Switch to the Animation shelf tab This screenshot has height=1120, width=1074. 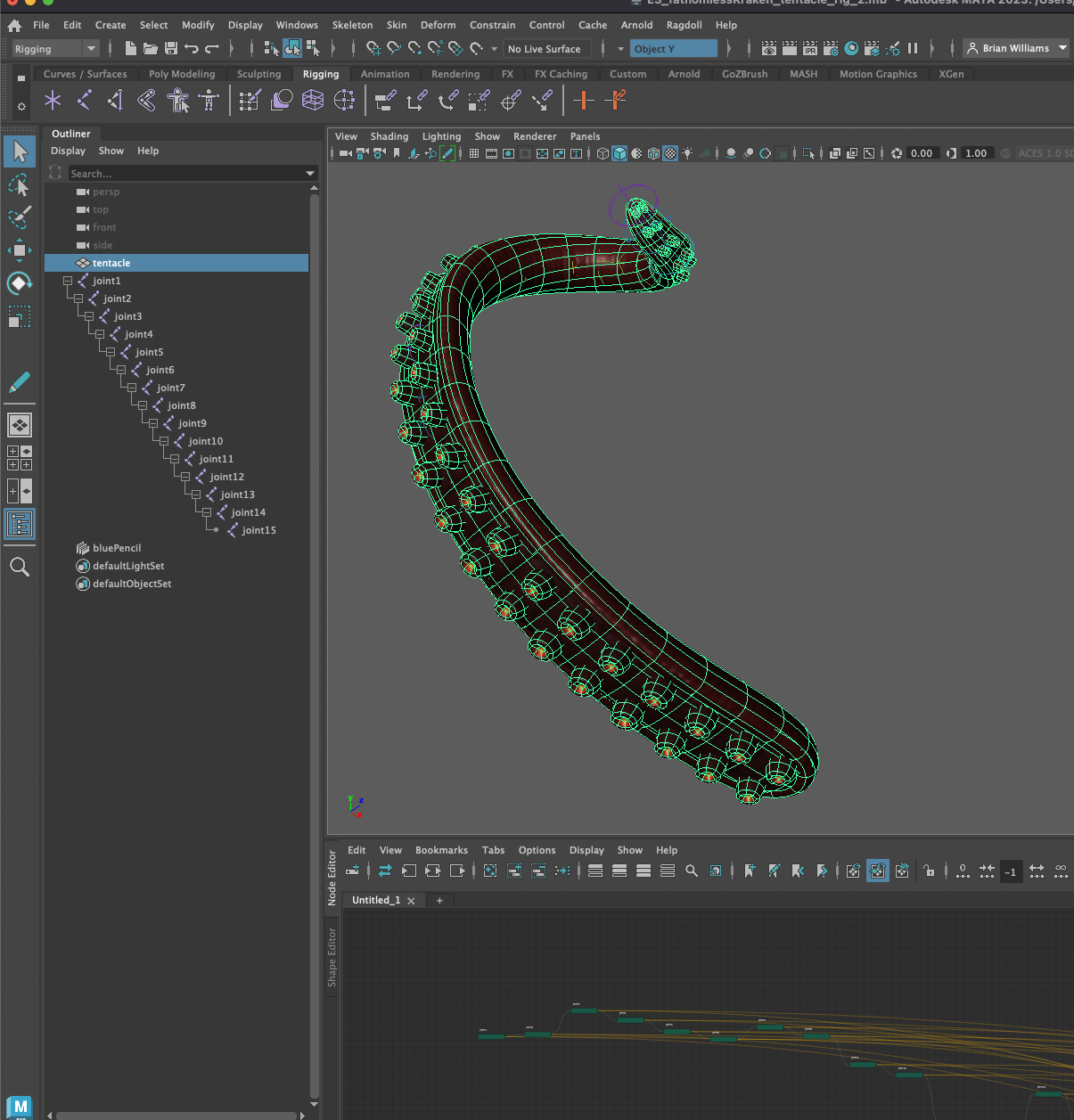pyautogui.click(x=385, y=74)
